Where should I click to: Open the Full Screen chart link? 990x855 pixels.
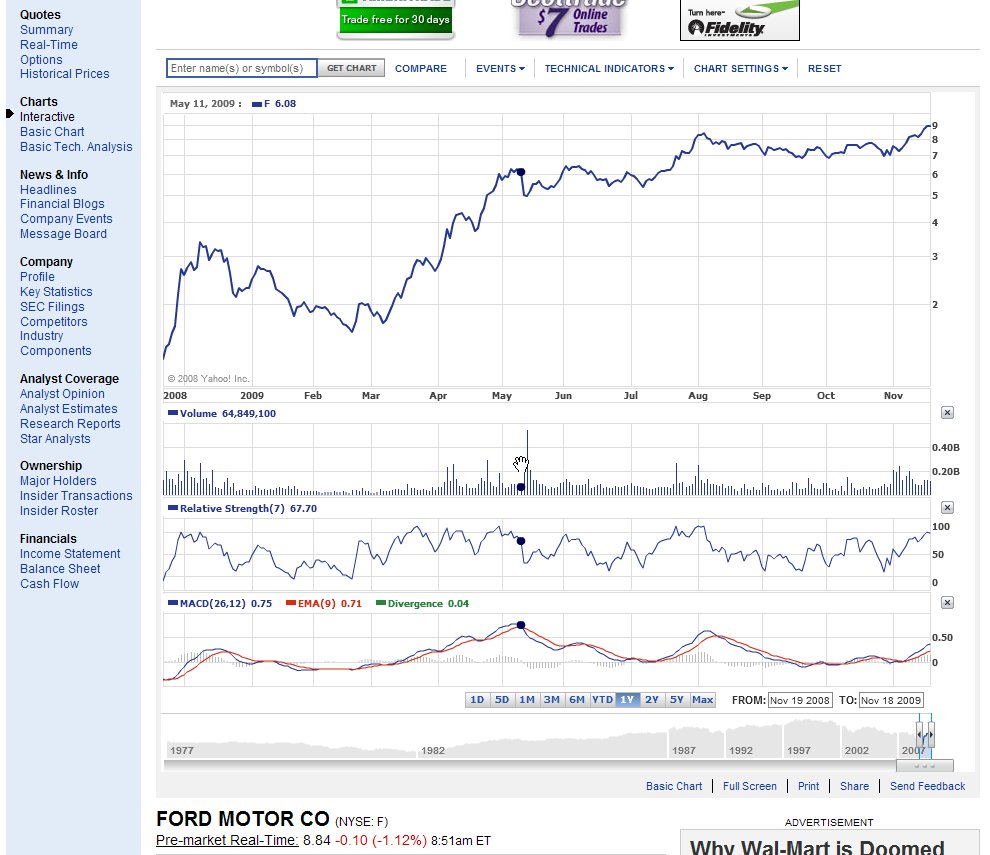pyautogui.click(x=749, y=786)
